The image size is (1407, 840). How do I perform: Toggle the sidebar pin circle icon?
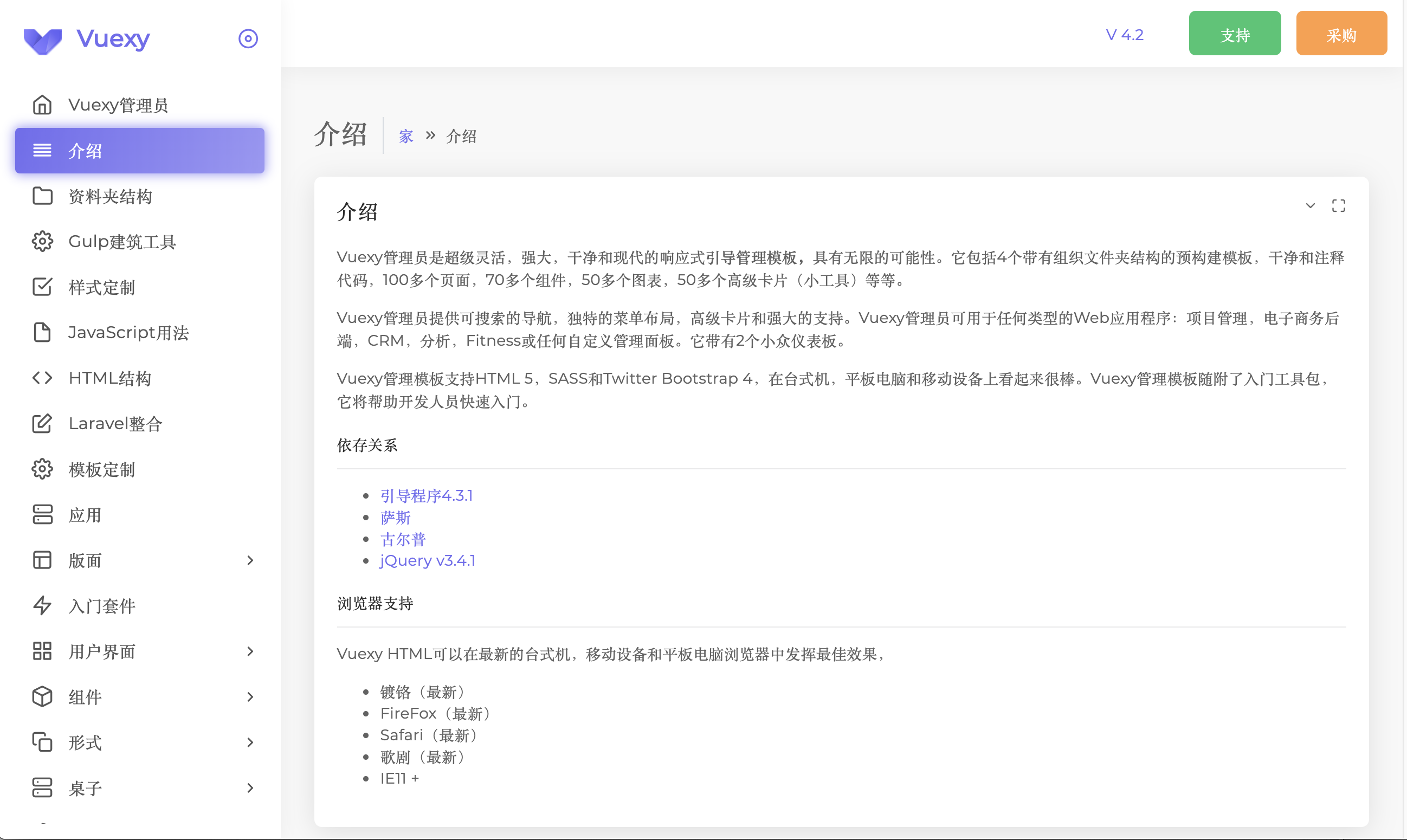[248, 38]
